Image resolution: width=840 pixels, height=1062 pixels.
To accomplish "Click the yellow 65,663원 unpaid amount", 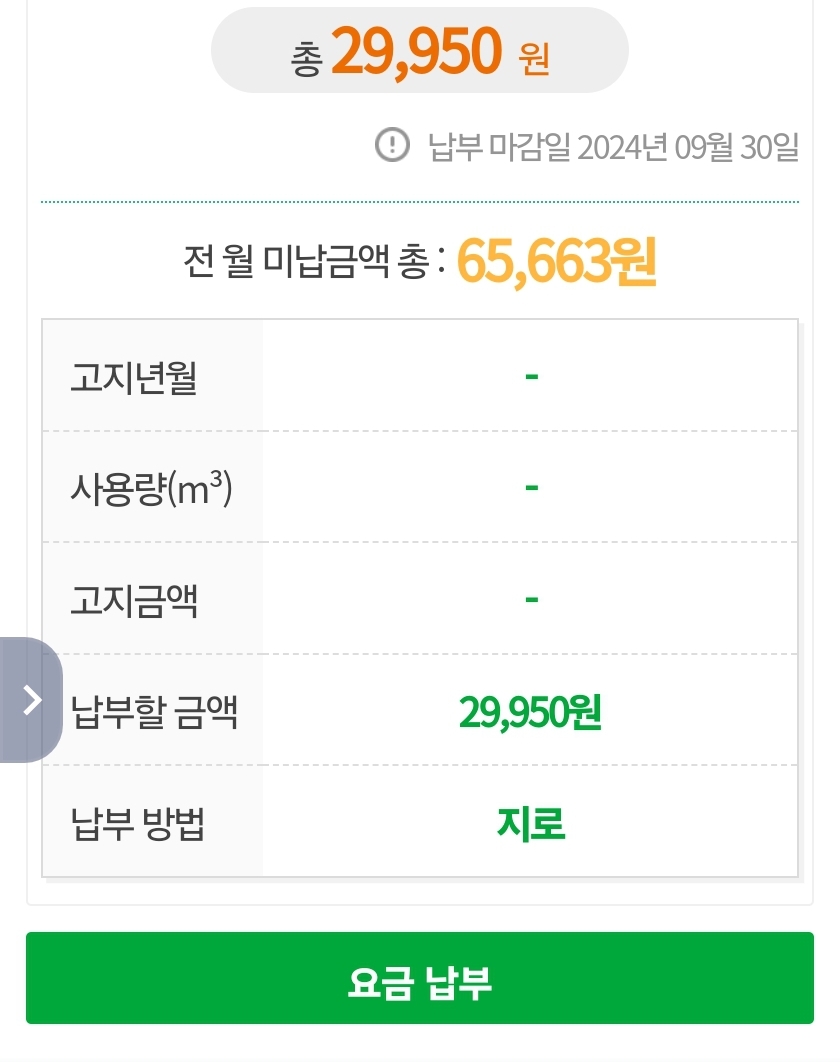I will click(x=556, y=262).
